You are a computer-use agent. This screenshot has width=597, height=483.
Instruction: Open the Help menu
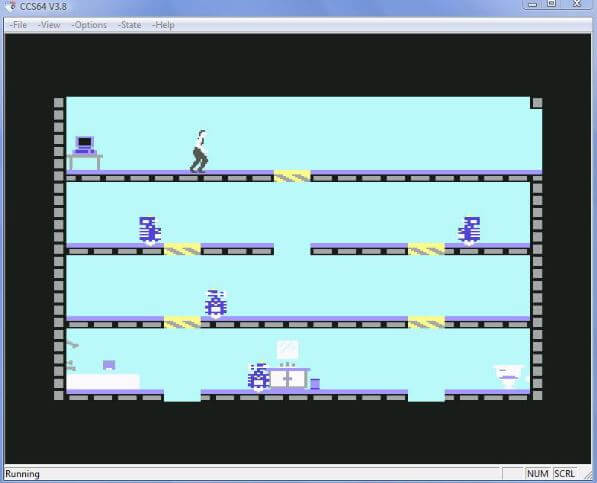click(x=163, y=25)
